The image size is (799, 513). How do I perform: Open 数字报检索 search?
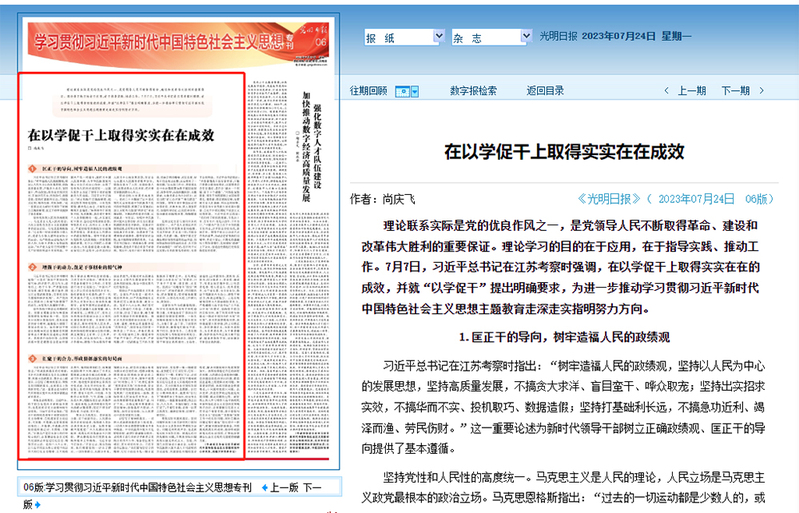[x=473, y=91]
